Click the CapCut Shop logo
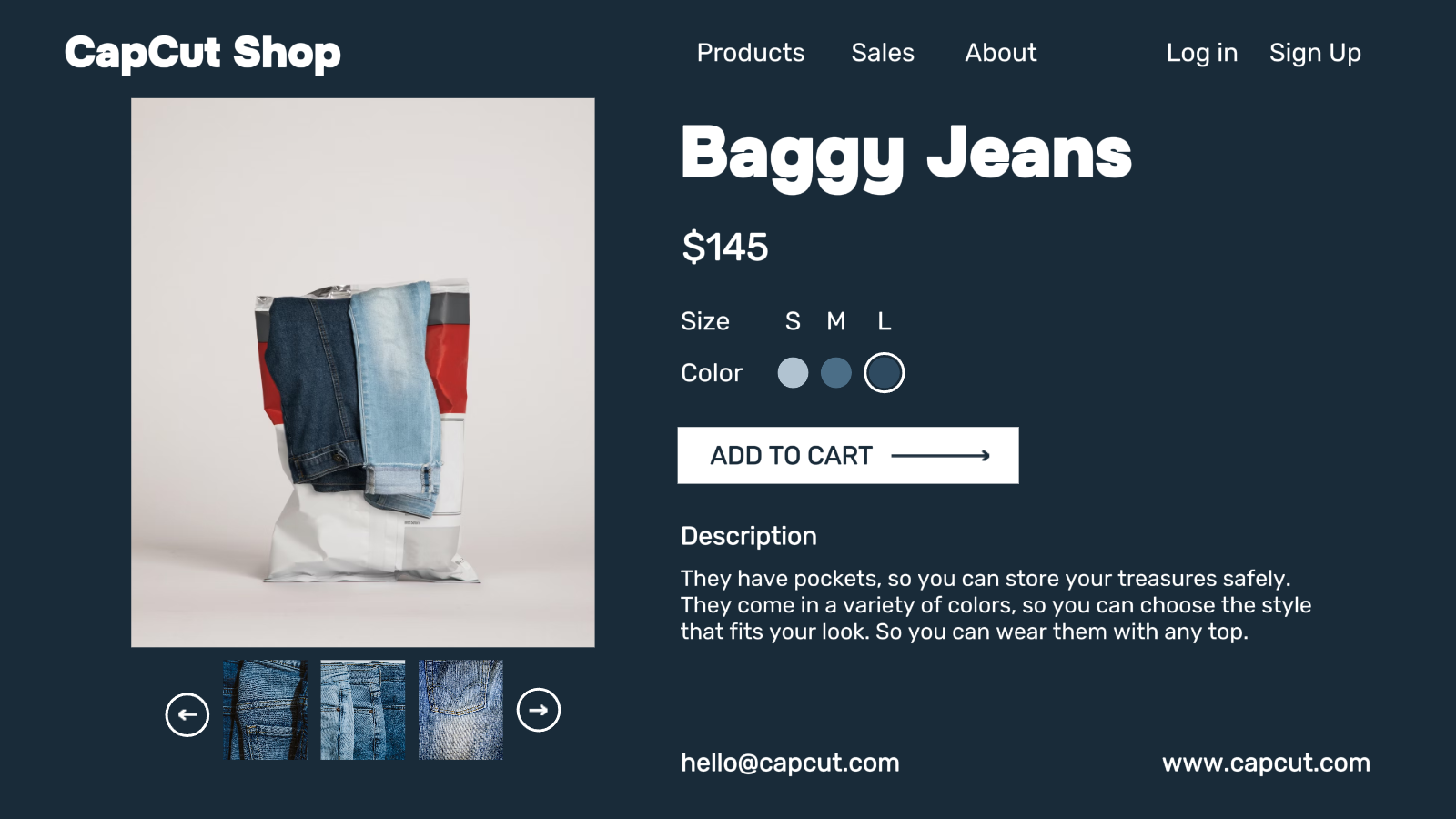Image resolution: width=1456 pixels, height=819 pixels. (203, 53)
